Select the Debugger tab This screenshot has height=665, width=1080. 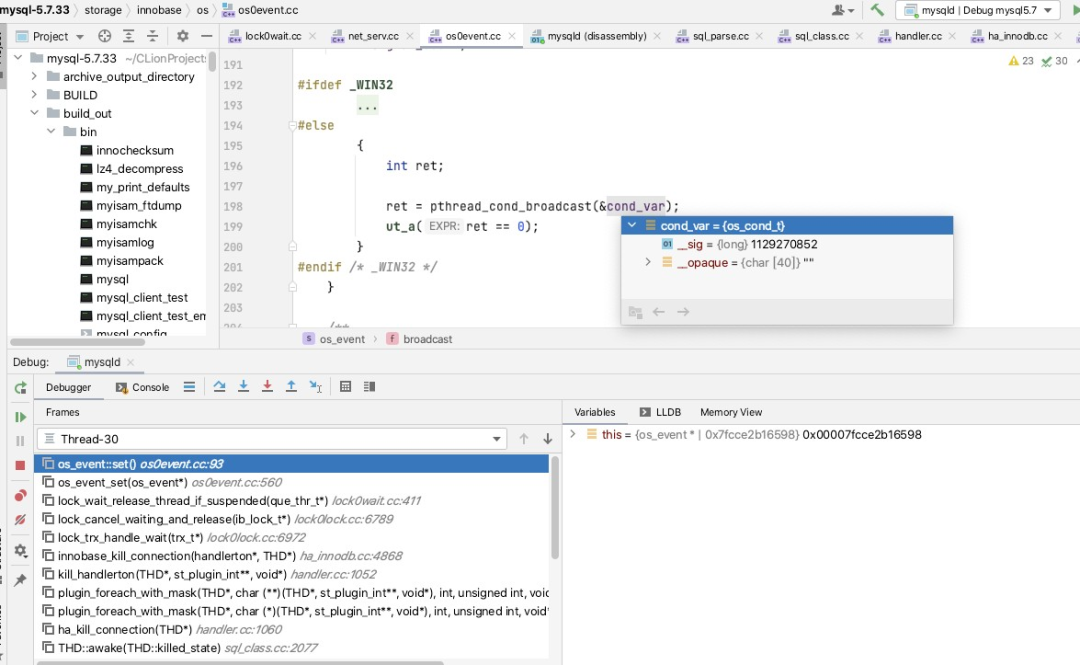pyautogui.click(x=68, y=387)
